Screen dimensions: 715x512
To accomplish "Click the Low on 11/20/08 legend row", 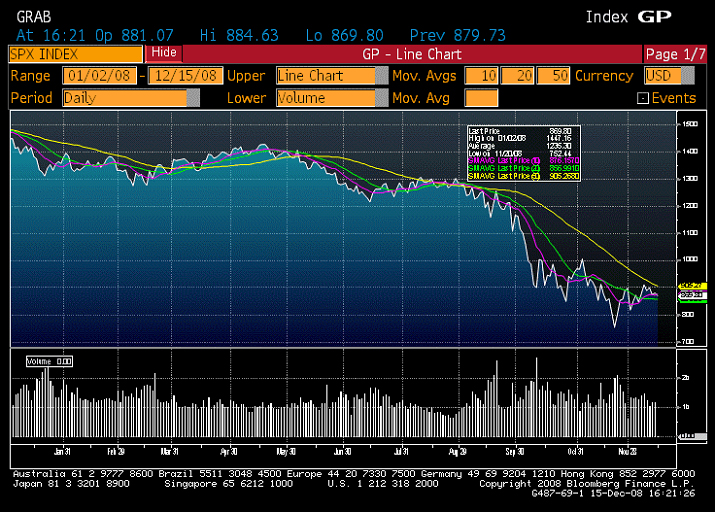I will click(x=524, y=153).
